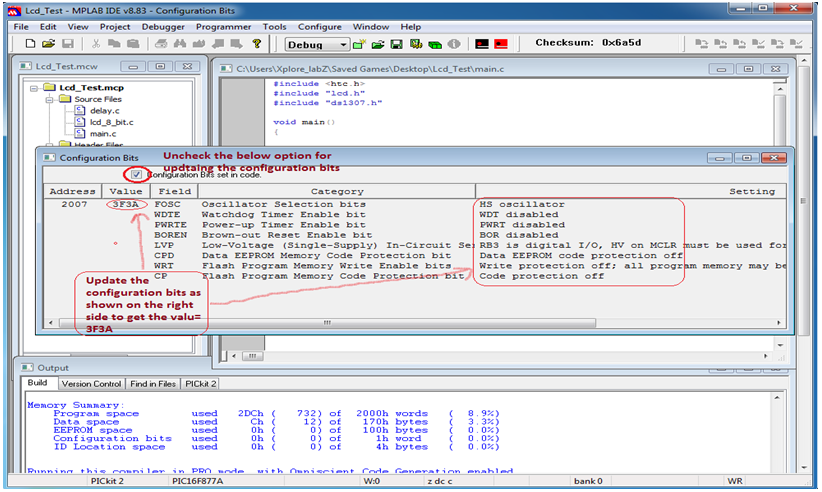Click the Build Options toolbar icon
822x492 pixels.
point(416,45)
